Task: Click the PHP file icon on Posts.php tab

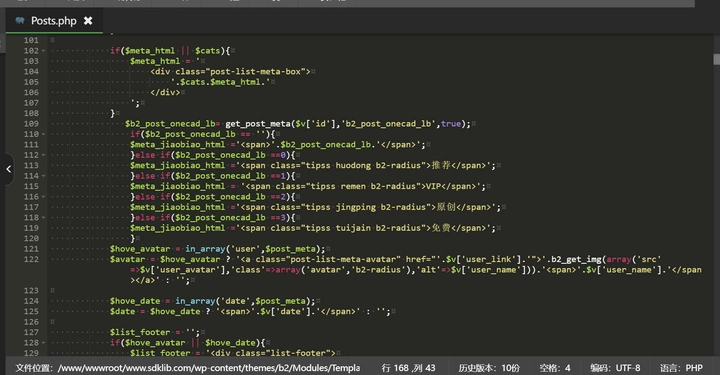Action: 20,21
